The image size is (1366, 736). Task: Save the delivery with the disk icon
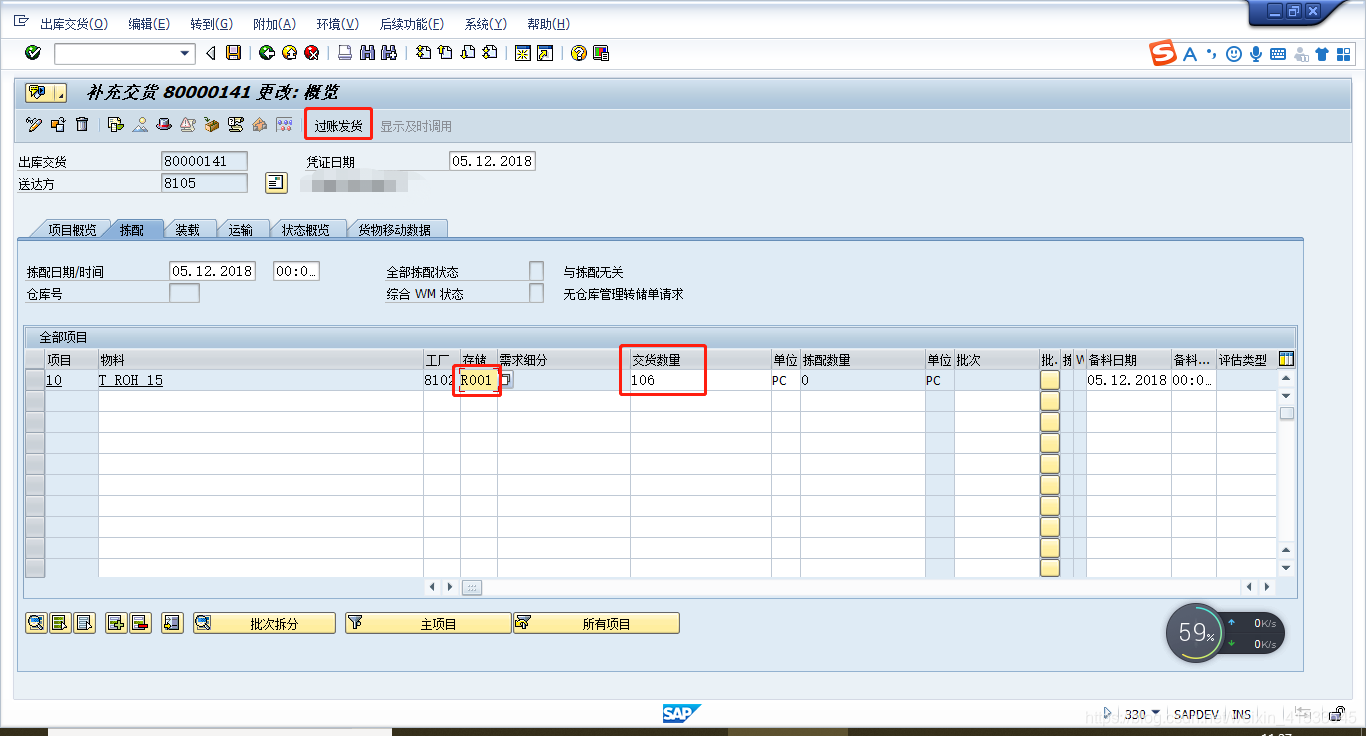click(233, 53)
